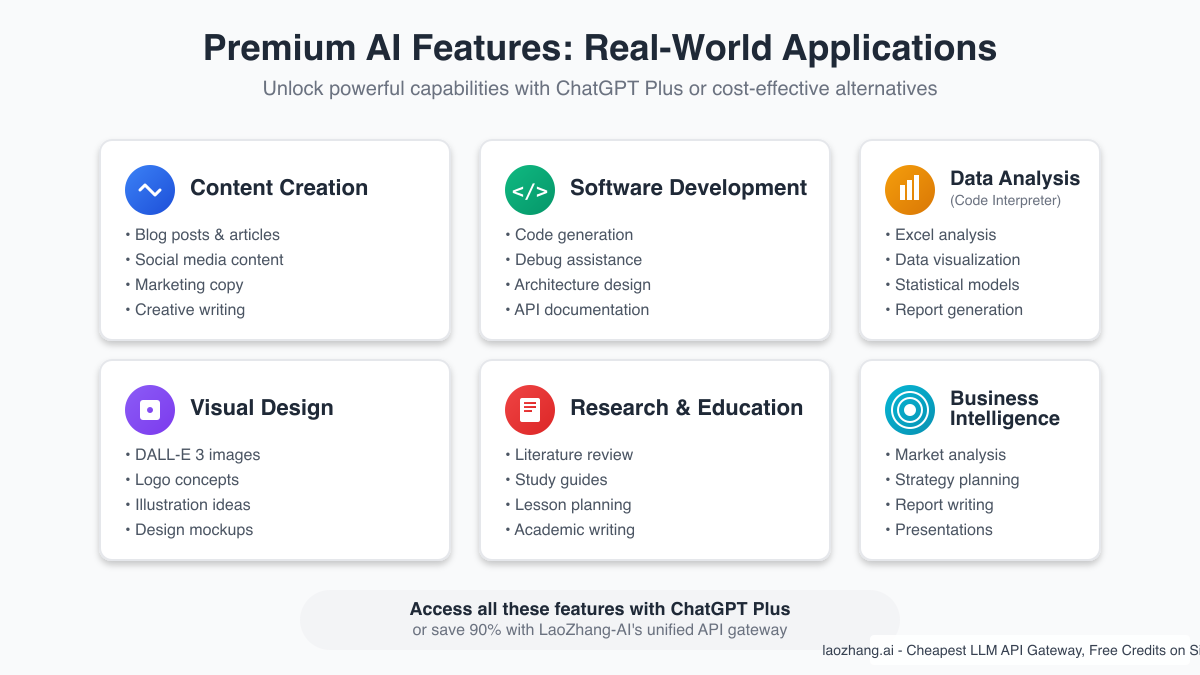The image size is (1200, 675).
Task: Click the Content Creation chart icon
Action: [150, 190]
